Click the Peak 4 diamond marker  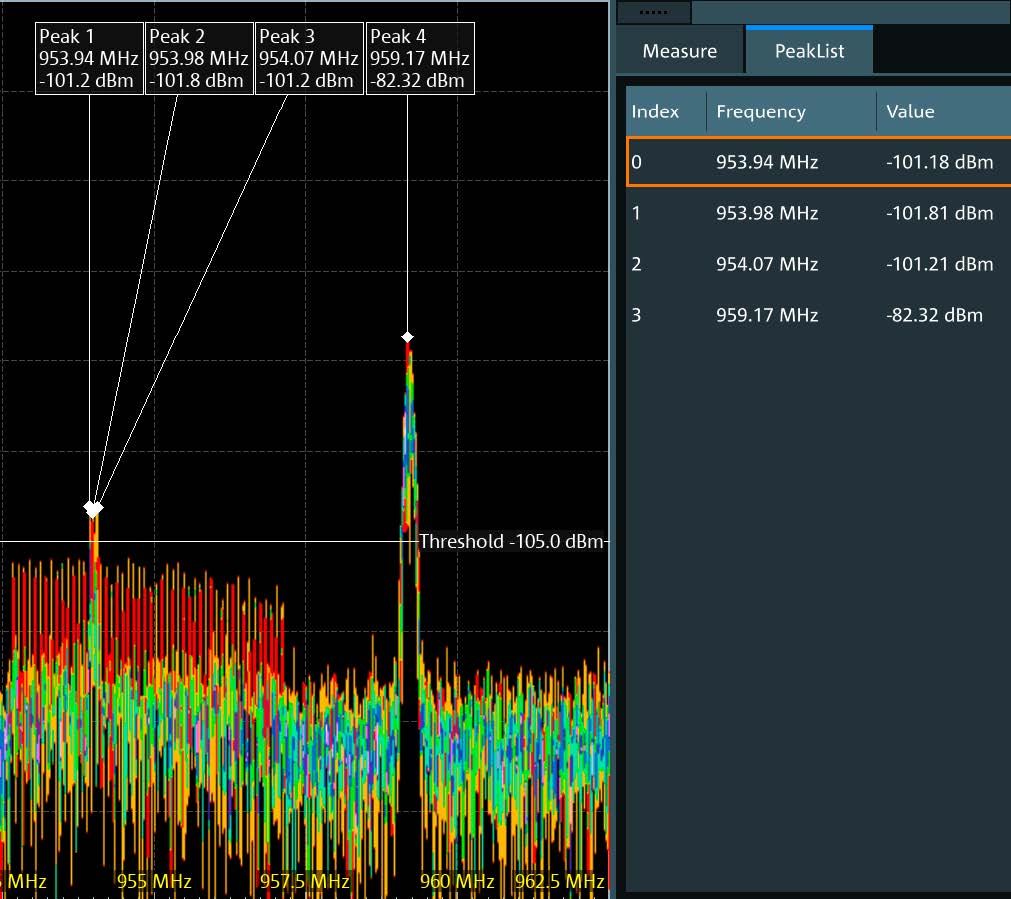click(x=408, y=337)
